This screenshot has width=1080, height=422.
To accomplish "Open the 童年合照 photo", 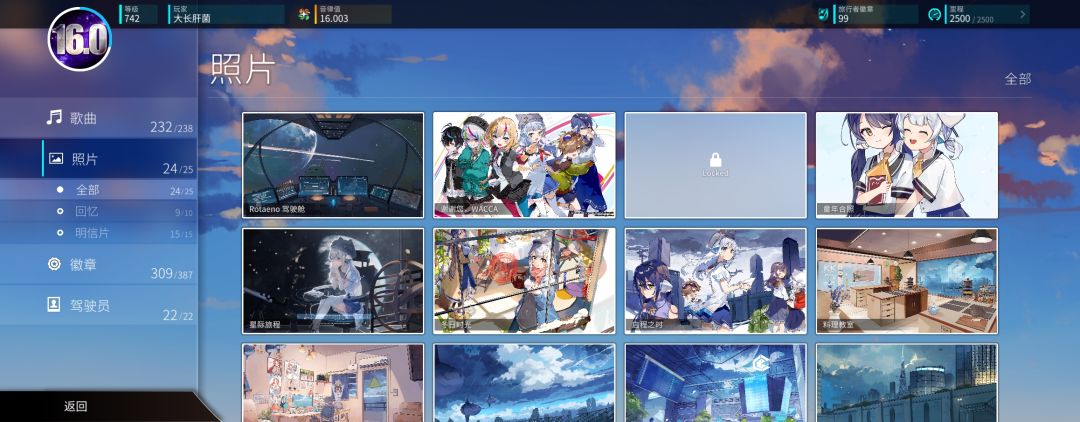I will click(906, 165).
